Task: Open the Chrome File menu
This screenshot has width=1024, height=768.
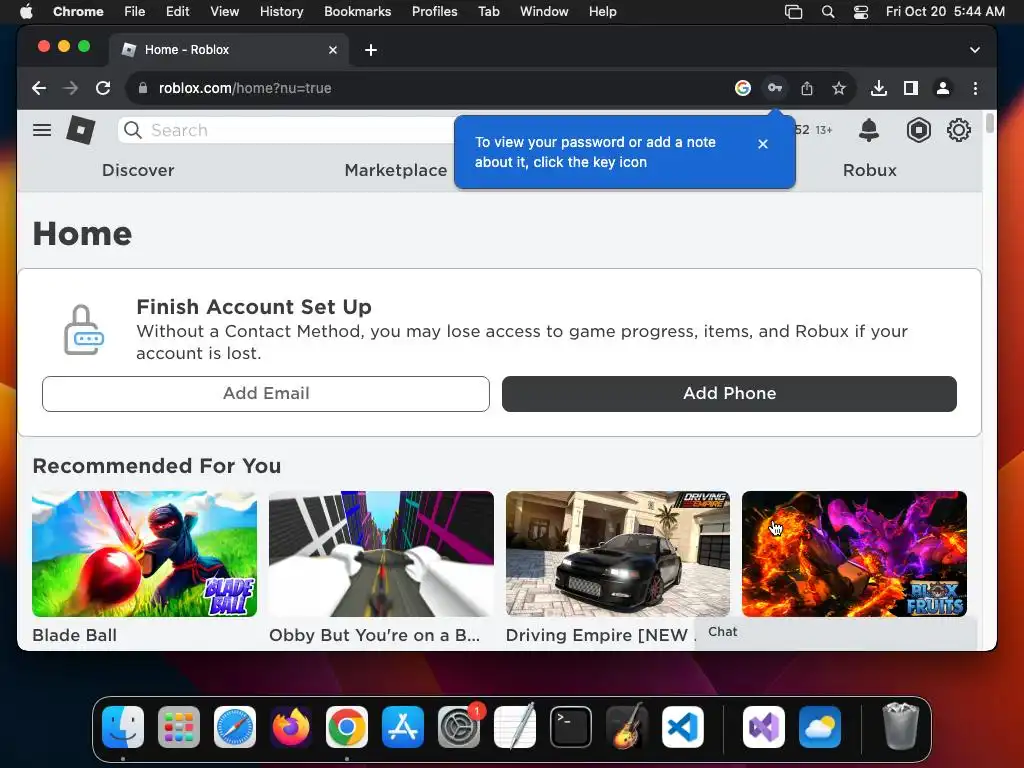Action: (x=135, y=11)
